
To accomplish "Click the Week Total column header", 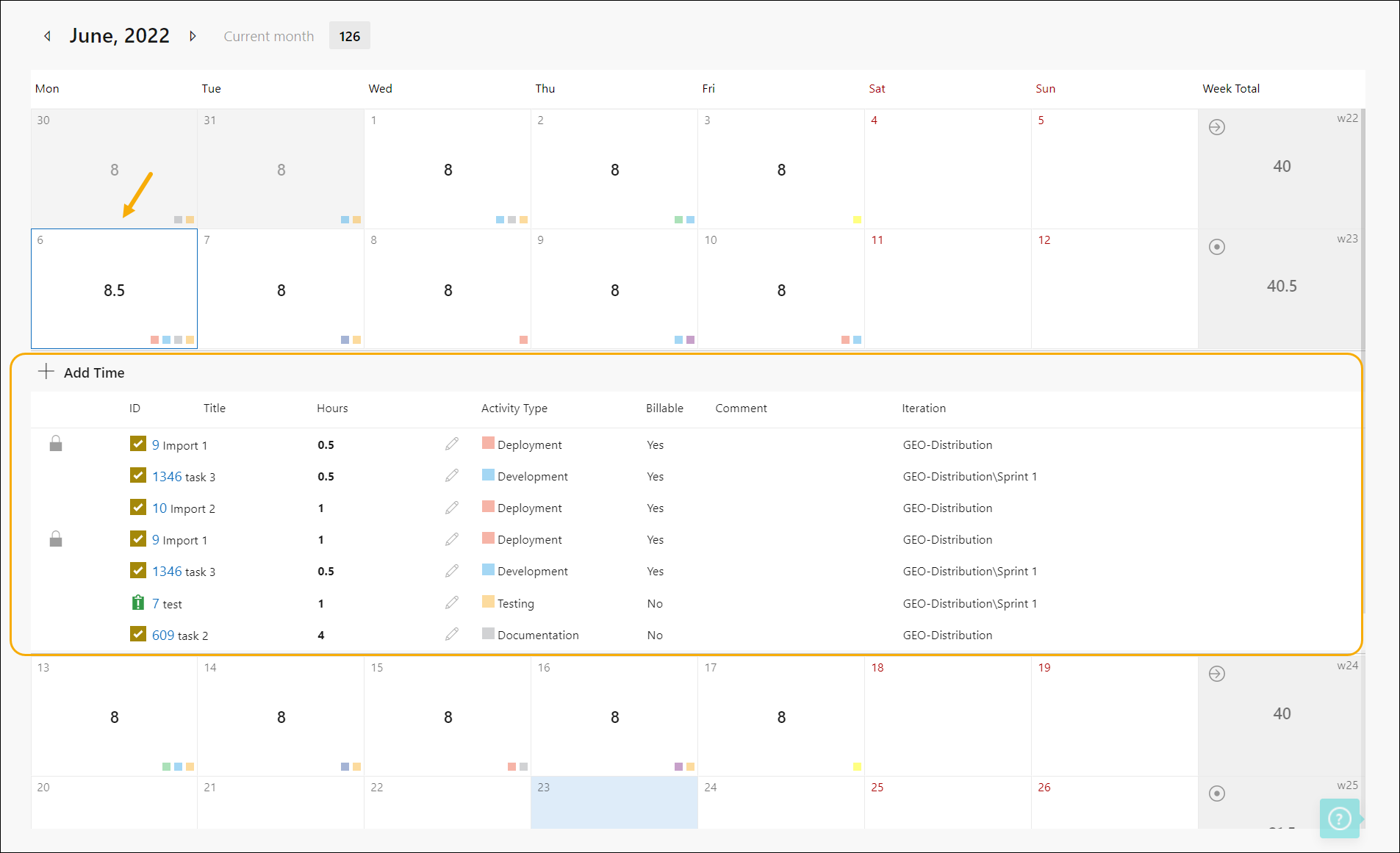I will point(1231,88).
